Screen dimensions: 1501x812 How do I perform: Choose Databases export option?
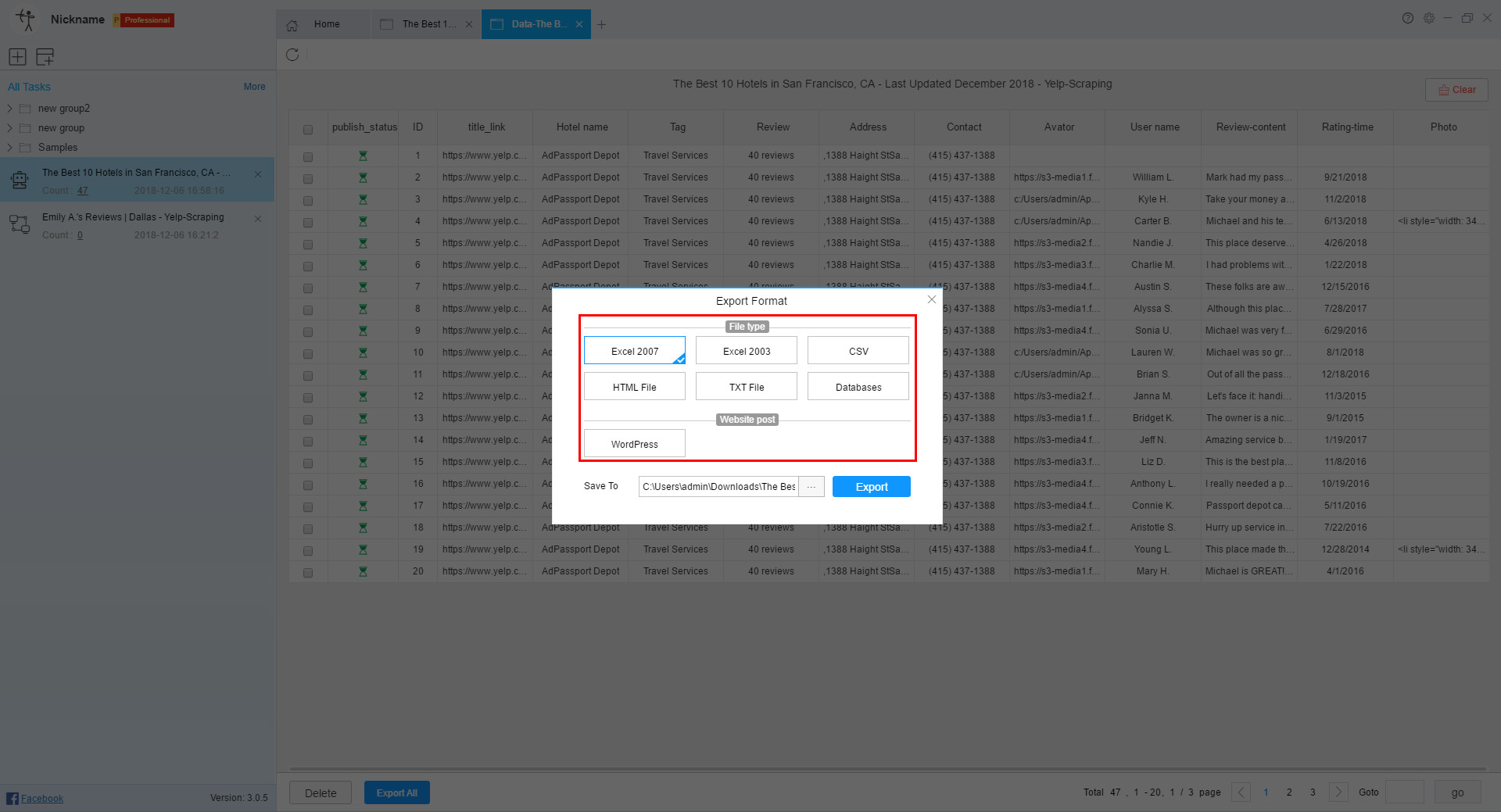click(858, 387)
